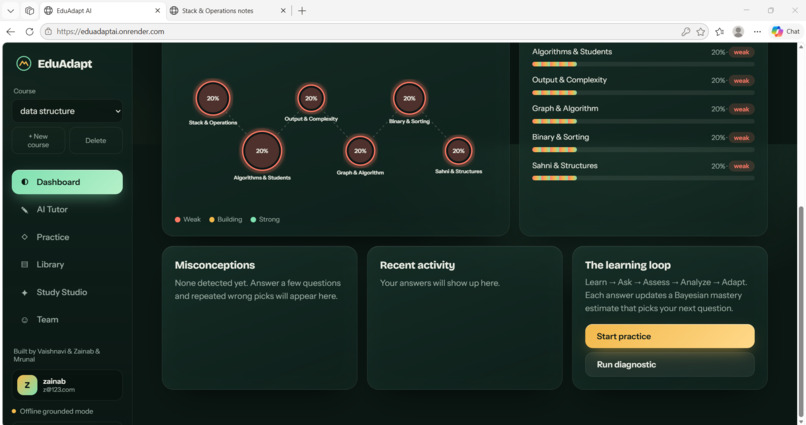Switch to the EduAdapt AI tab

[102, 10]
